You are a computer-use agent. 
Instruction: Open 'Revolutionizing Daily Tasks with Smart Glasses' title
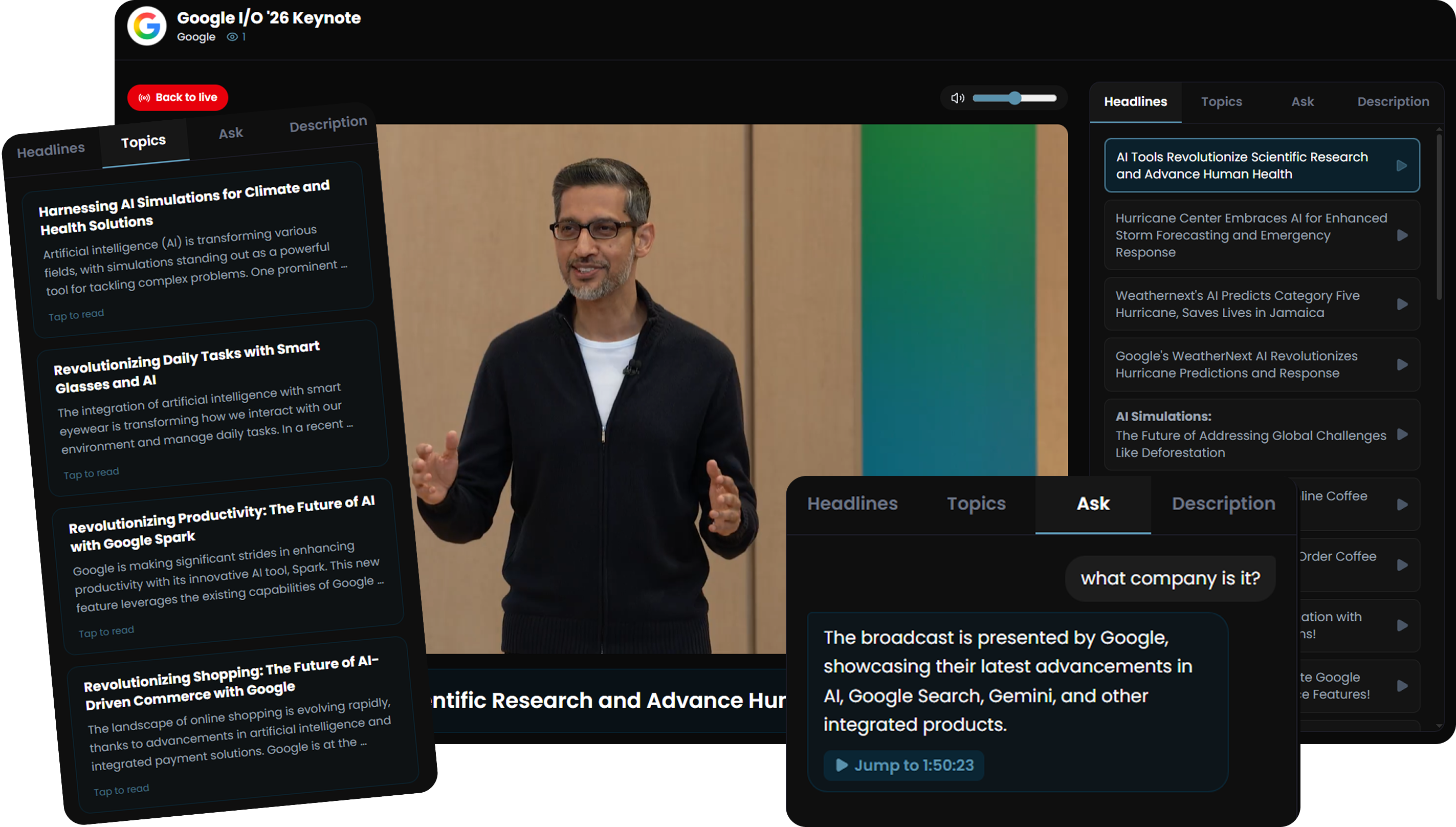[x=187, y=366]
